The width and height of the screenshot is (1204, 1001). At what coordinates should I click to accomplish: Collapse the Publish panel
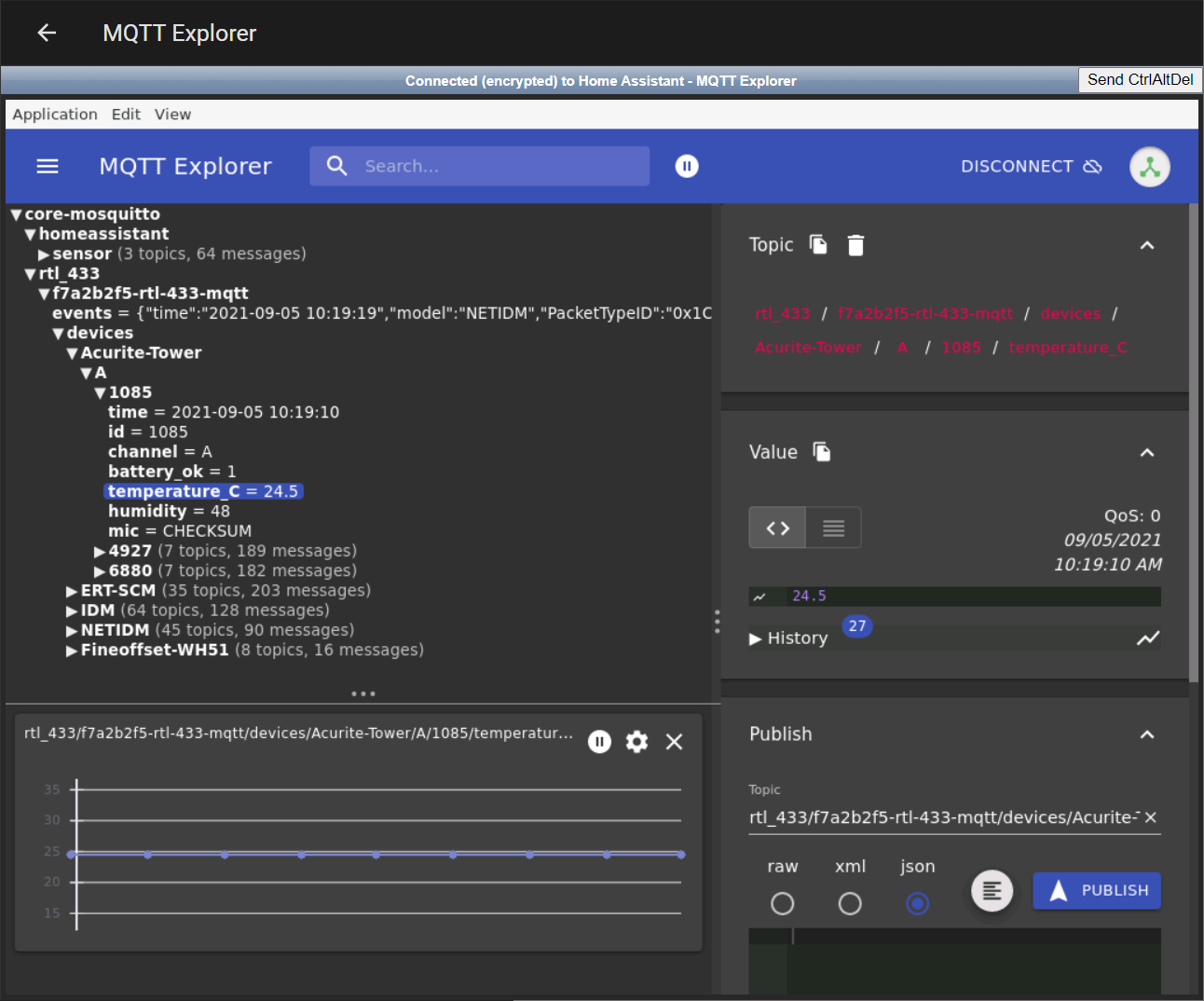[x=1147, y=734]
